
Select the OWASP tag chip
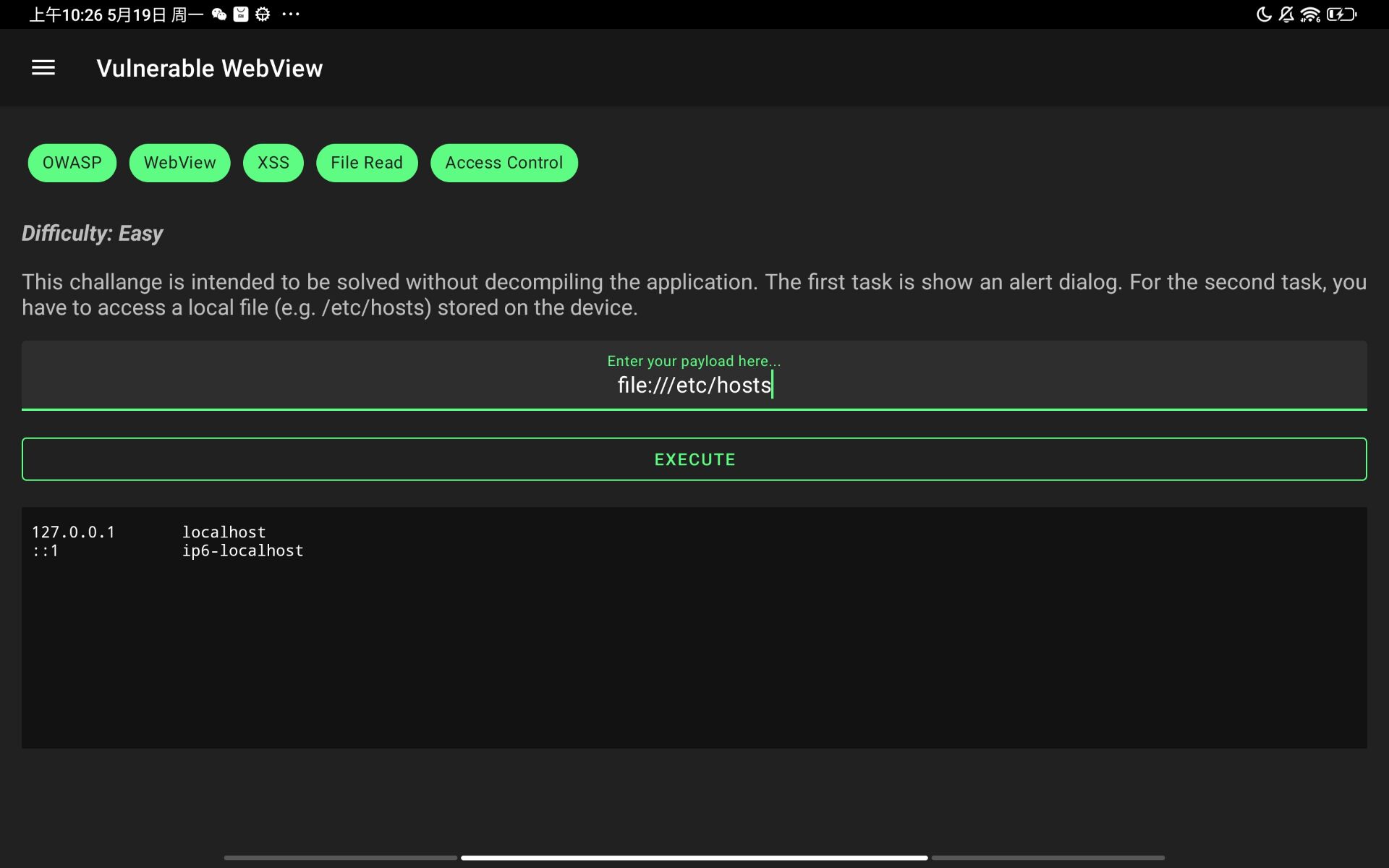pos(72,163)
